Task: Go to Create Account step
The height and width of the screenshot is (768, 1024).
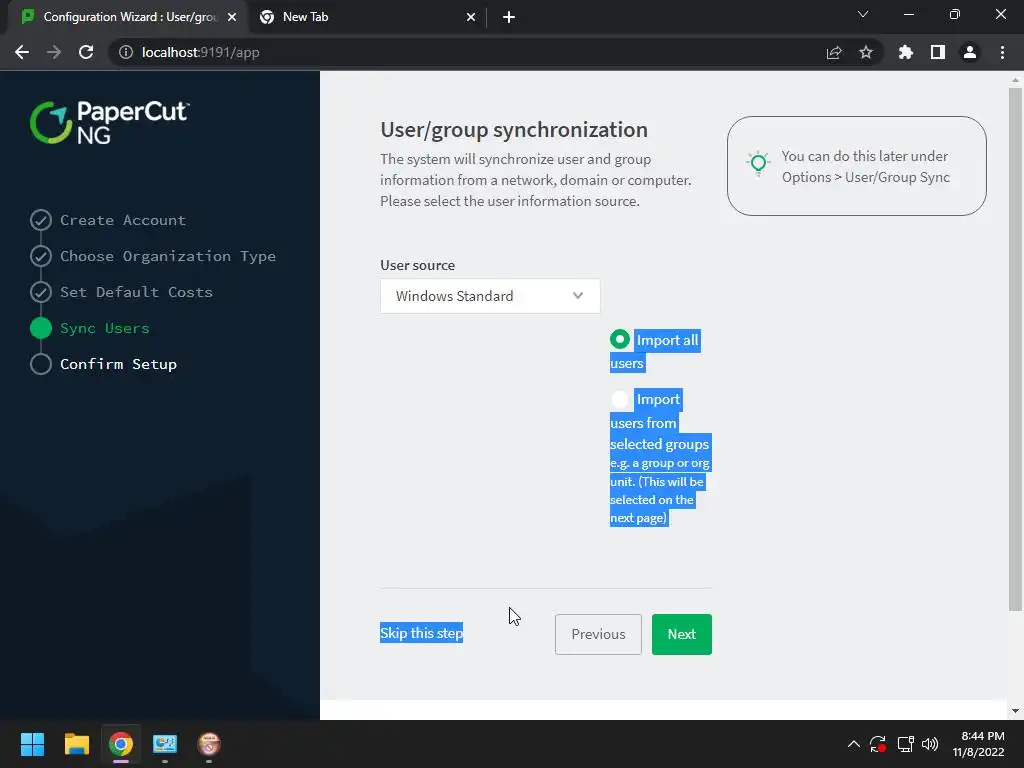Action: 123,220
